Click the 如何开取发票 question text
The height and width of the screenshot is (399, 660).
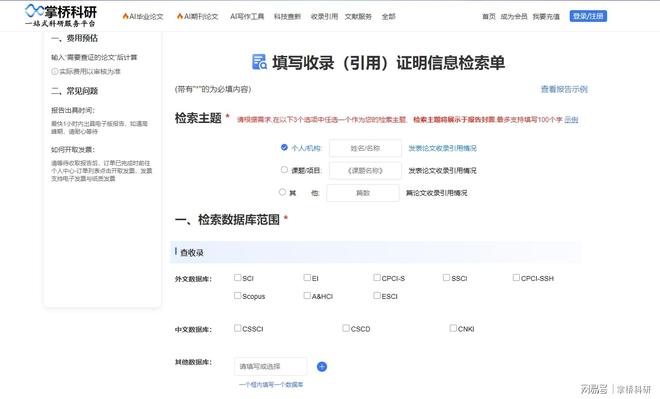pyautogui.click(x=73, y=149)
